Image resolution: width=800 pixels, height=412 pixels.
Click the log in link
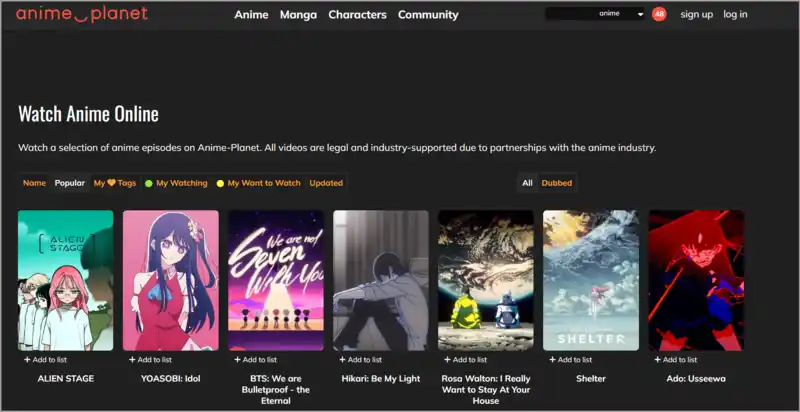tap(735, 14)
